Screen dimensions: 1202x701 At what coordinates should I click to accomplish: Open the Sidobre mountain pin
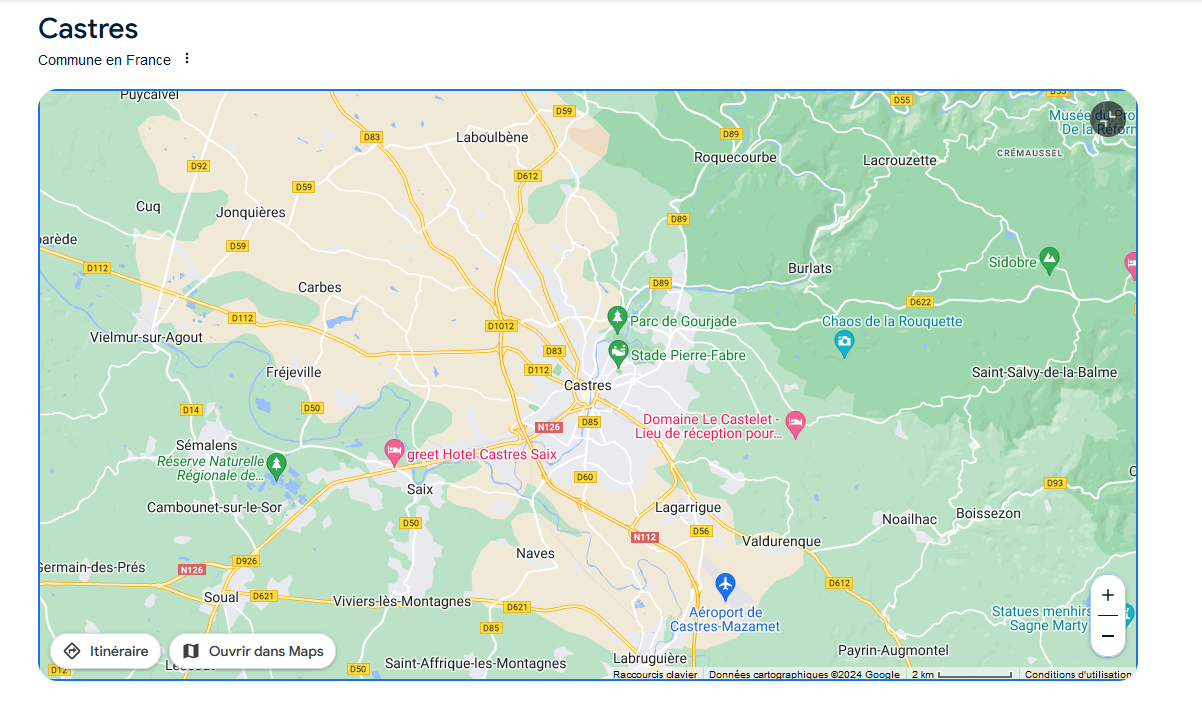point(1049,262)
